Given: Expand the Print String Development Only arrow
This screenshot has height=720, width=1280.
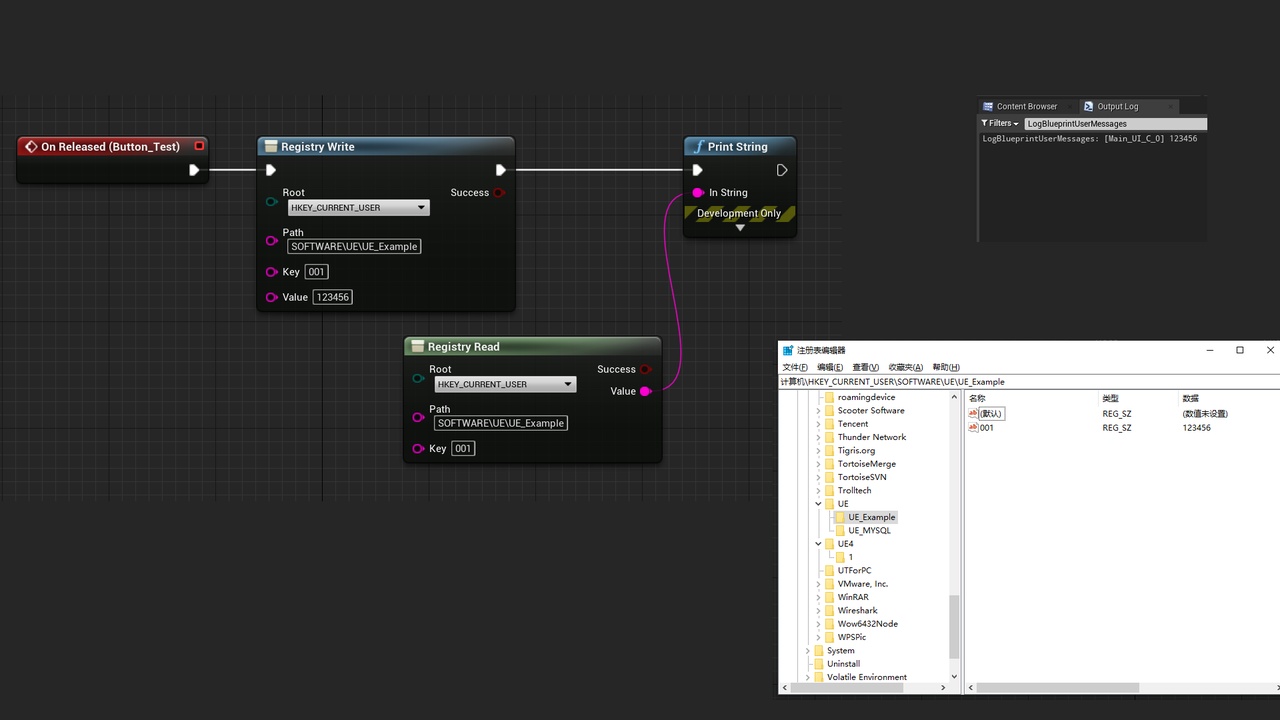Looking at the screenshot, I should tap(740, 228).
